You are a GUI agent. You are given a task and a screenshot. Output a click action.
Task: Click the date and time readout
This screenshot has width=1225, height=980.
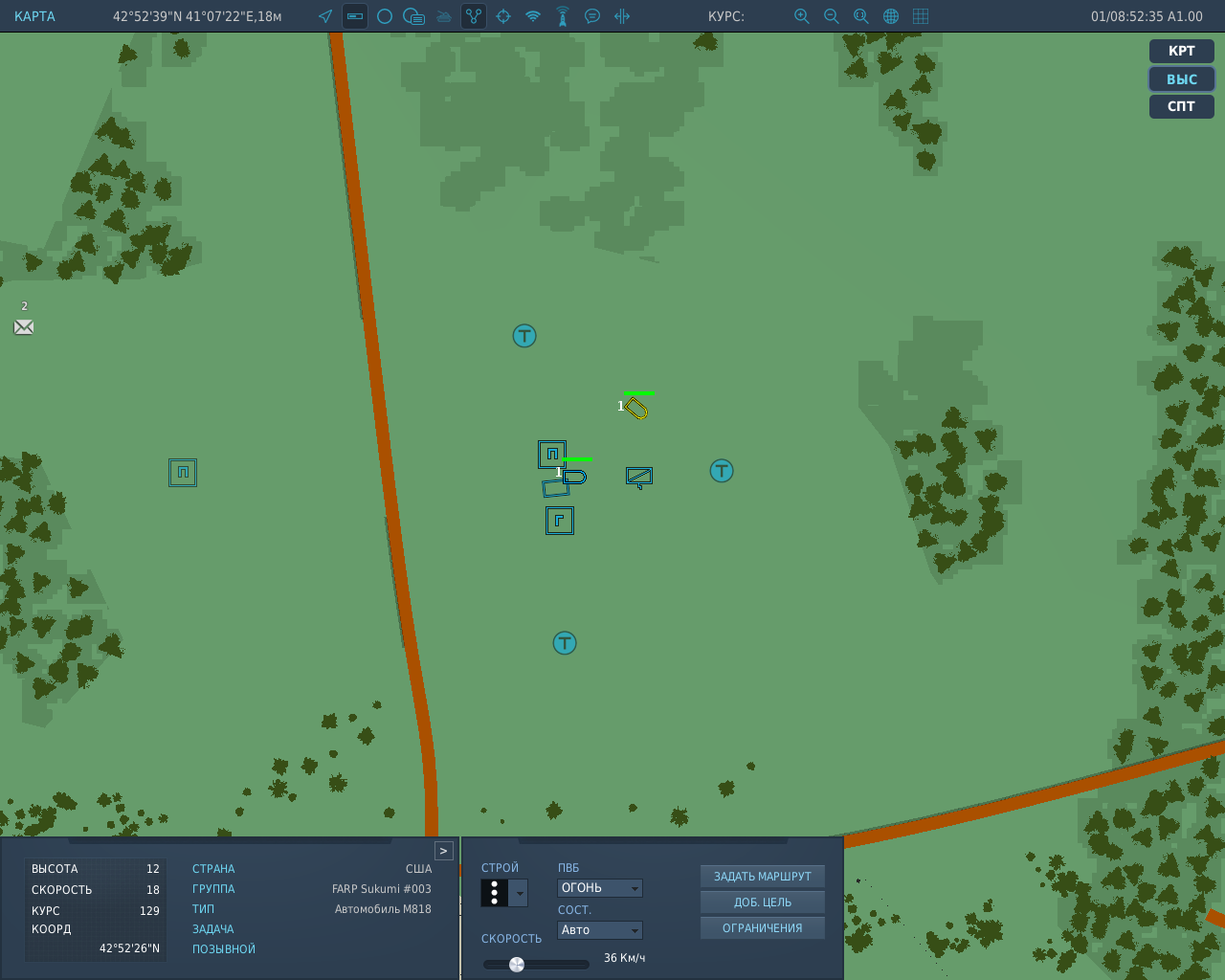tap(1147, 16)
